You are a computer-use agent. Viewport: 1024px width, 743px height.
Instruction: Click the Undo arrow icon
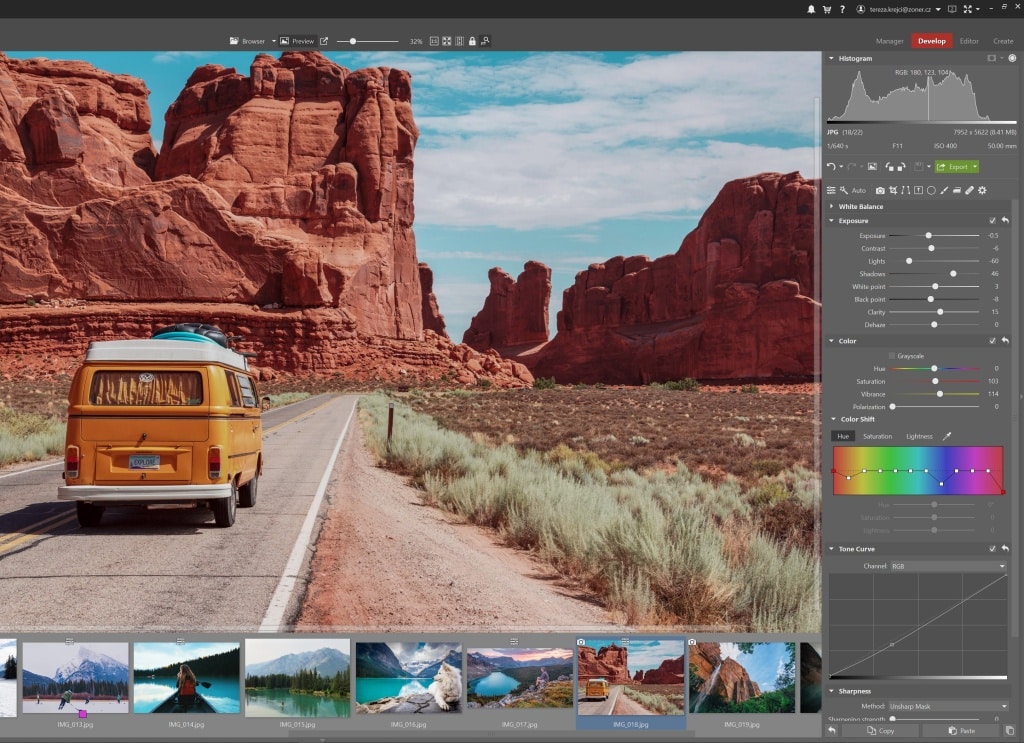click(831, 166)
